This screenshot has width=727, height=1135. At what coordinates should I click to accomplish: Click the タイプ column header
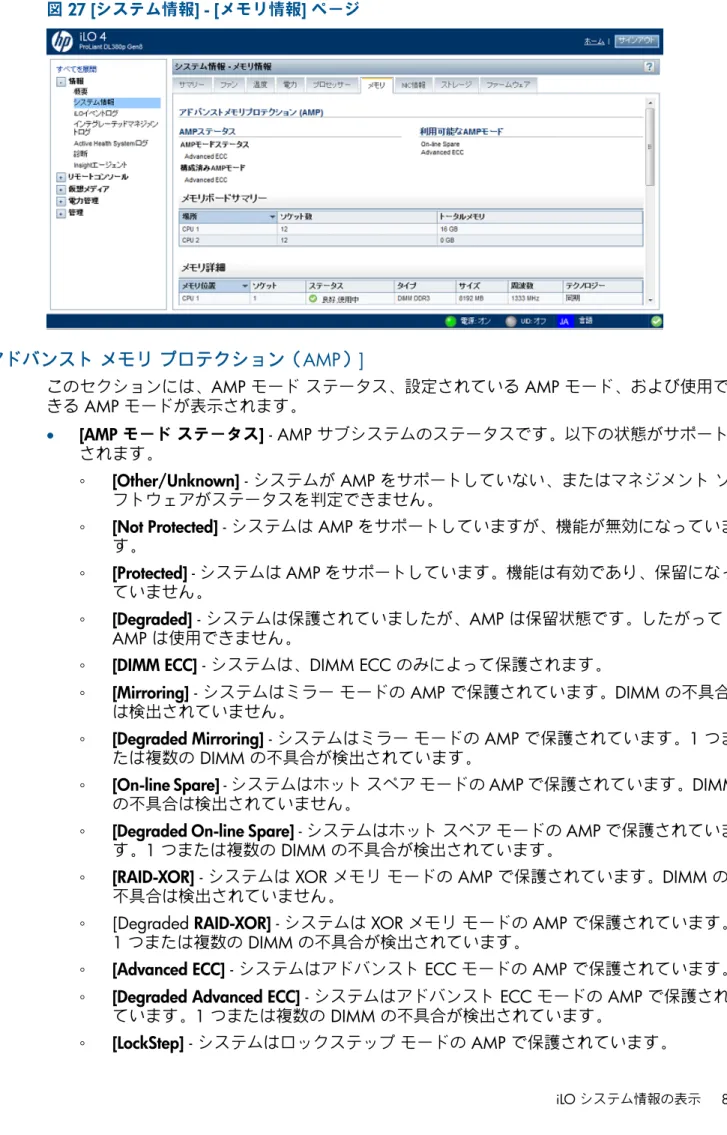pyautogui.click(x=425, y=286)
